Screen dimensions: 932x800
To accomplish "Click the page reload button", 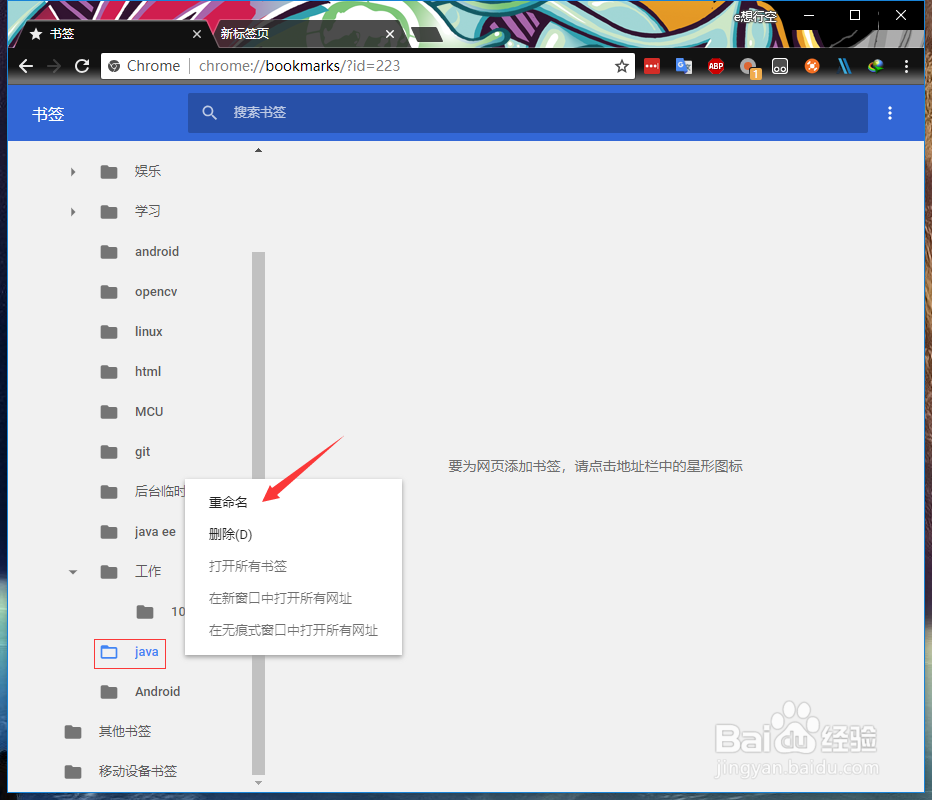I will pyautogui.click(x=82, y=66).
